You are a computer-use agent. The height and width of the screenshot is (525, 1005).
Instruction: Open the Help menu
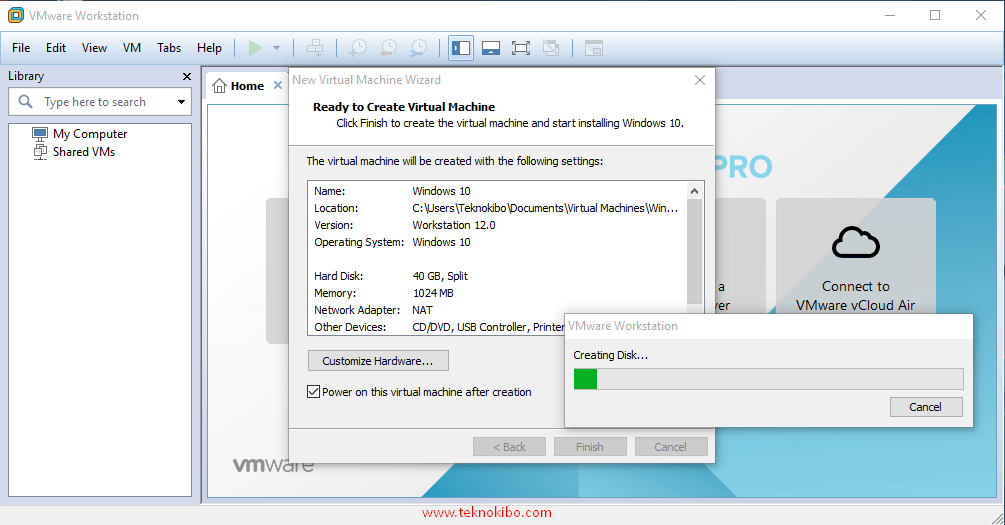pos(209,48)
